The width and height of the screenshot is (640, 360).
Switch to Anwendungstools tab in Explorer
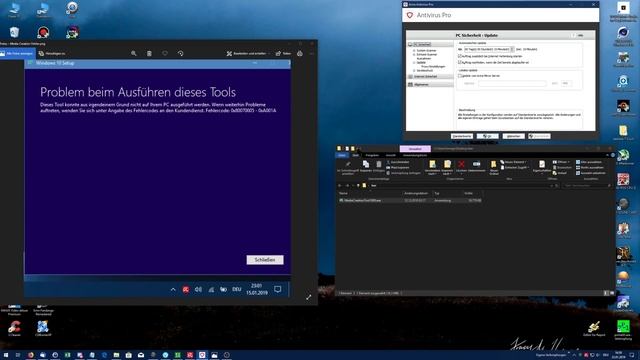(x=415, y=156)
